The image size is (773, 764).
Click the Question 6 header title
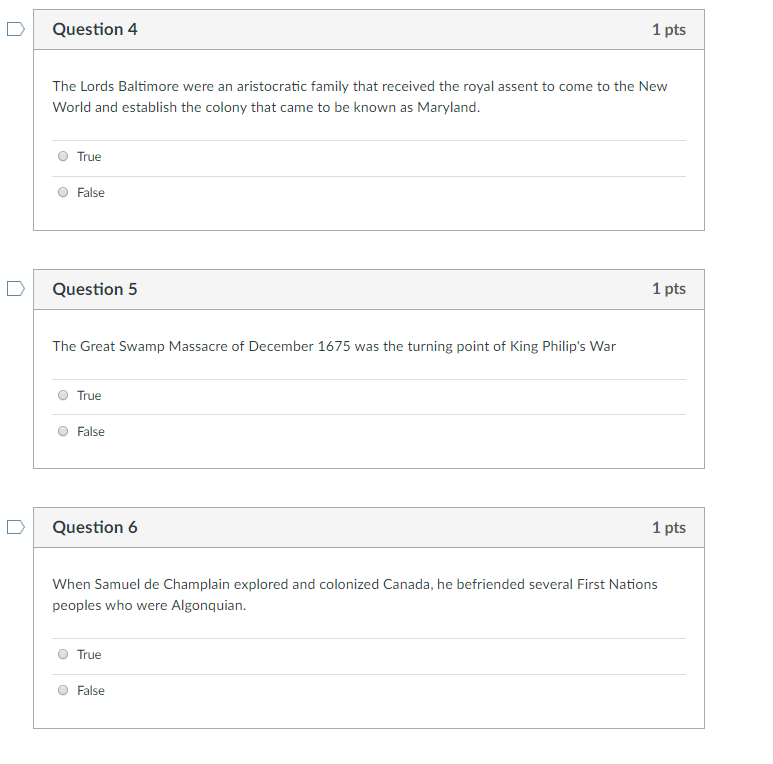95,527
